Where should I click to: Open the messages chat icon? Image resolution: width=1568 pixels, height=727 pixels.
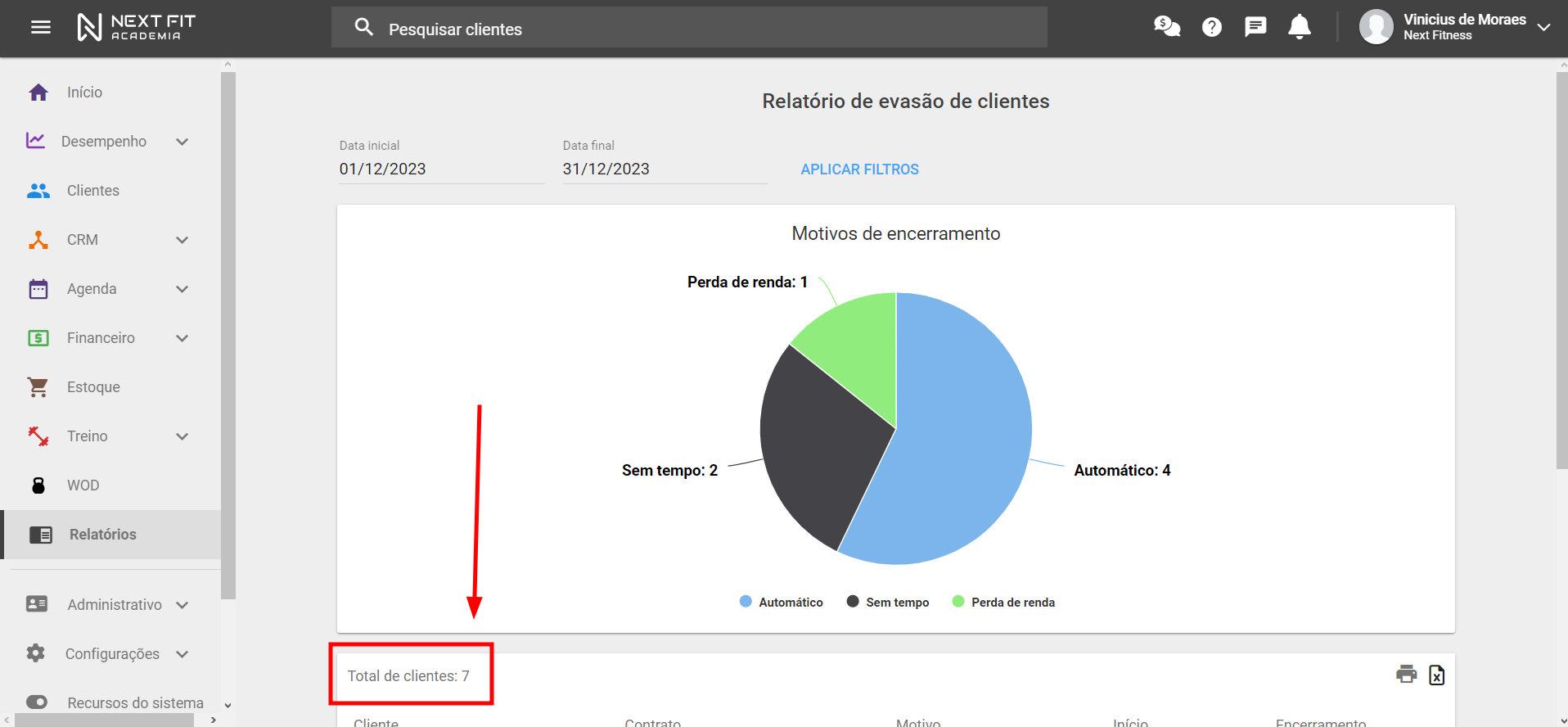click(1255, 28)
